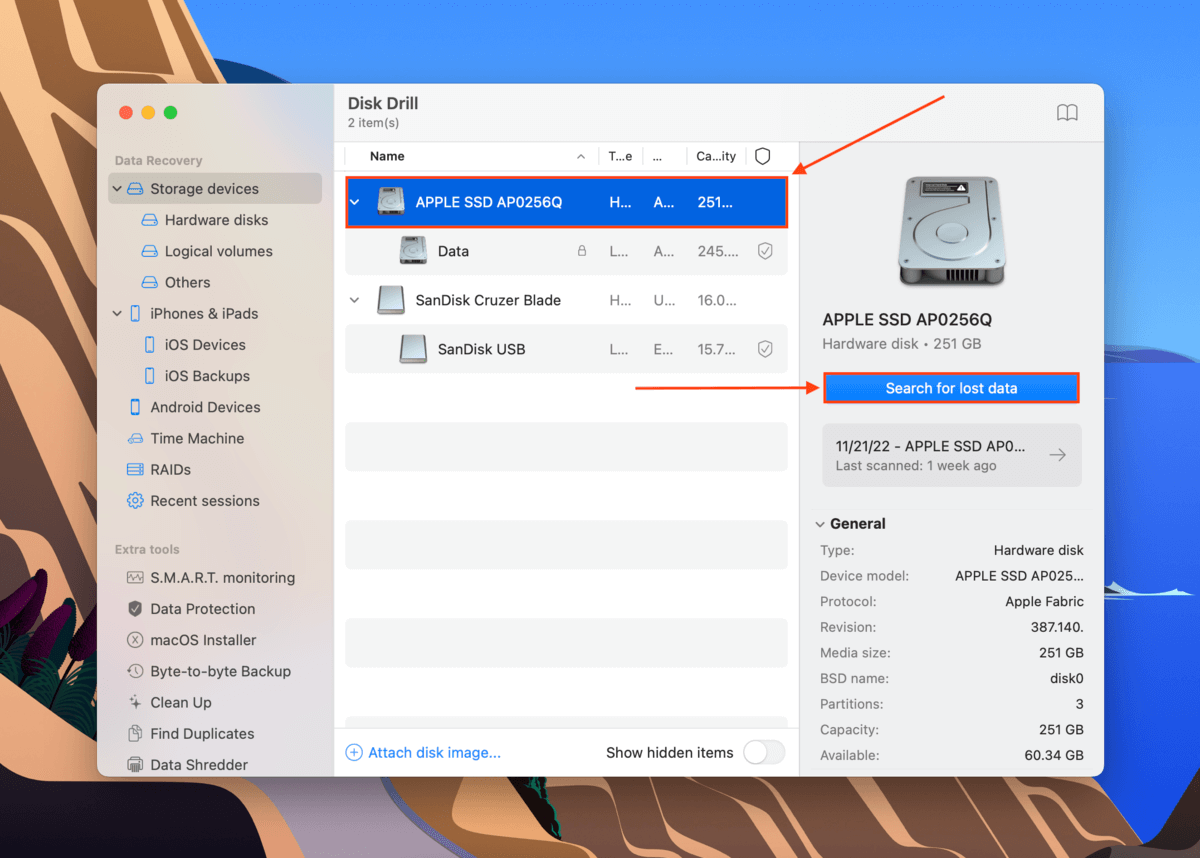Click the Byte-to-byte Backup icon
This screenshot has width=1200, height=858.
click(x=135, y=671)
